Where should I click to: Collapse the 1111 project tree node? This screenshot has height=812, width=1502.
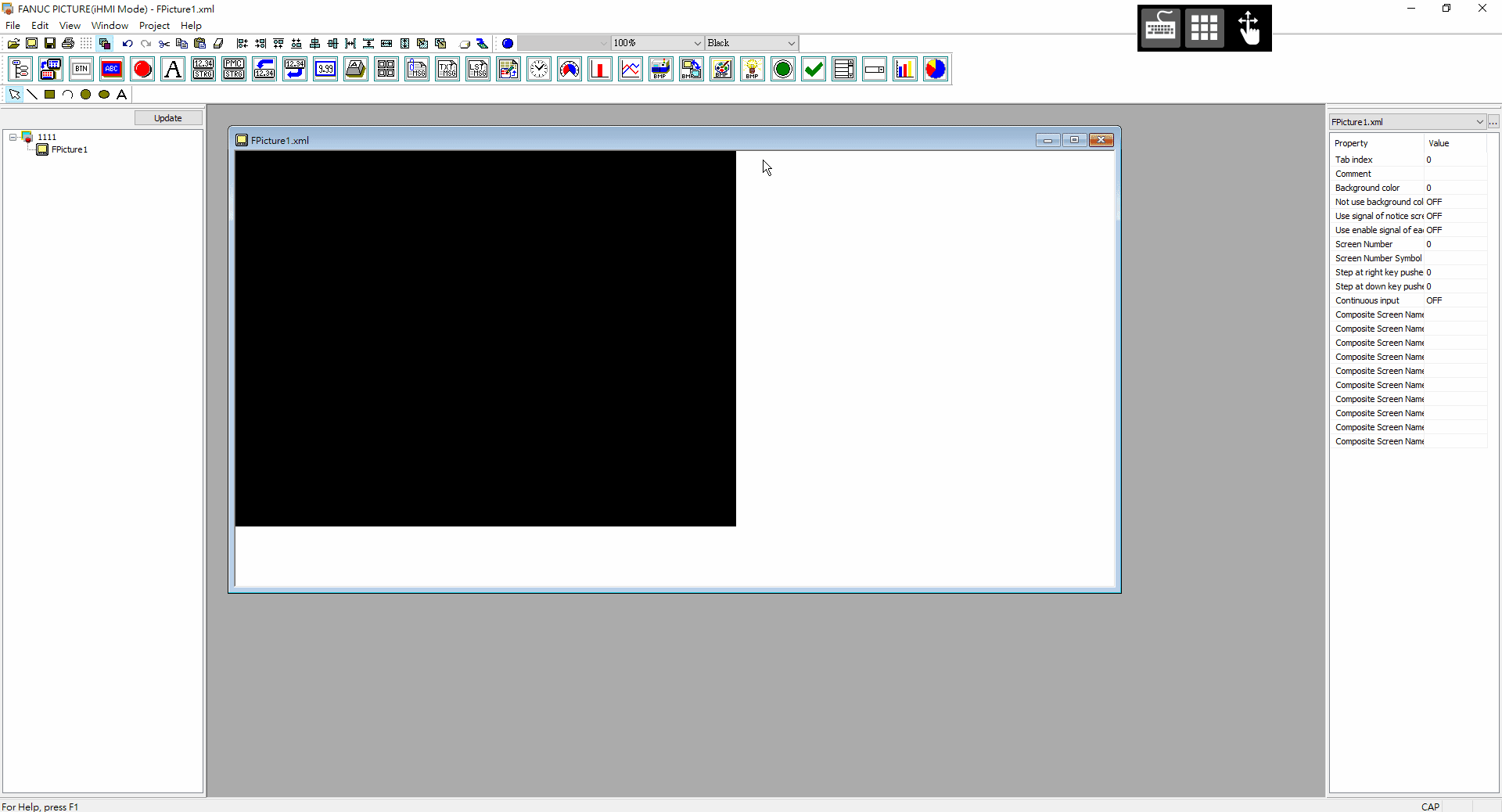(x=13, y=137)
